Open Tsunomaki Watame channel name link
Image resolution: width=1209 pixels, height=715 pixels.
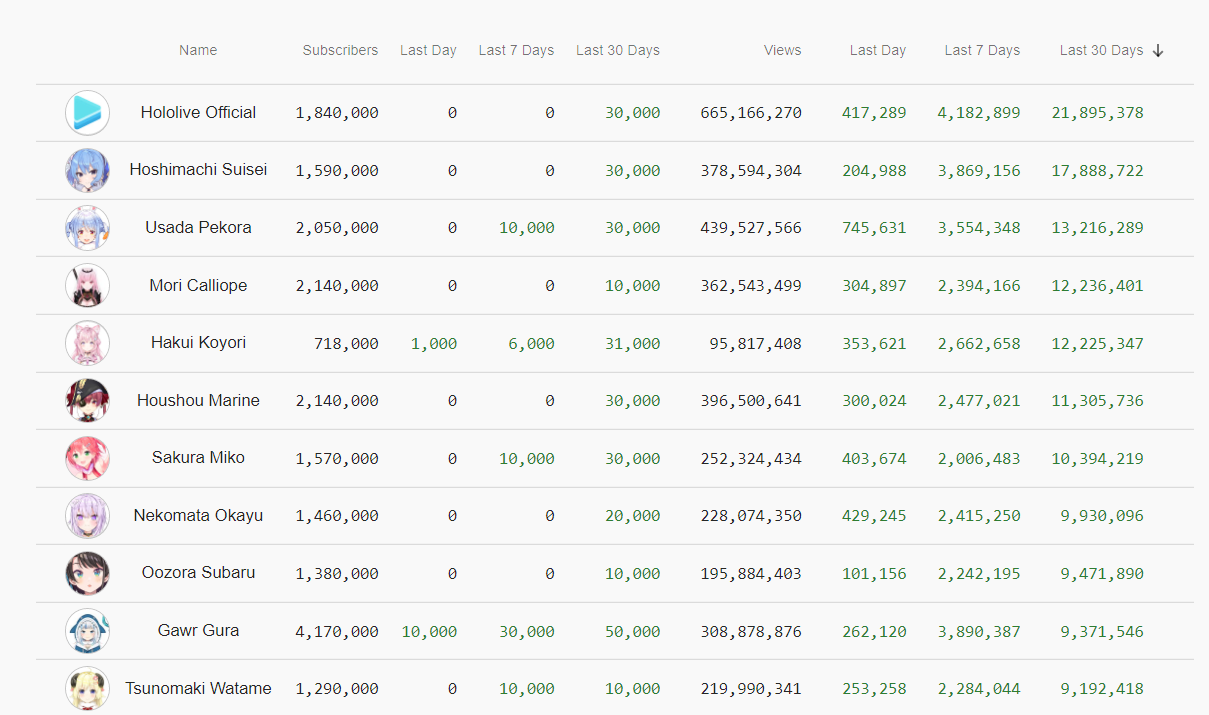[198, 688]
